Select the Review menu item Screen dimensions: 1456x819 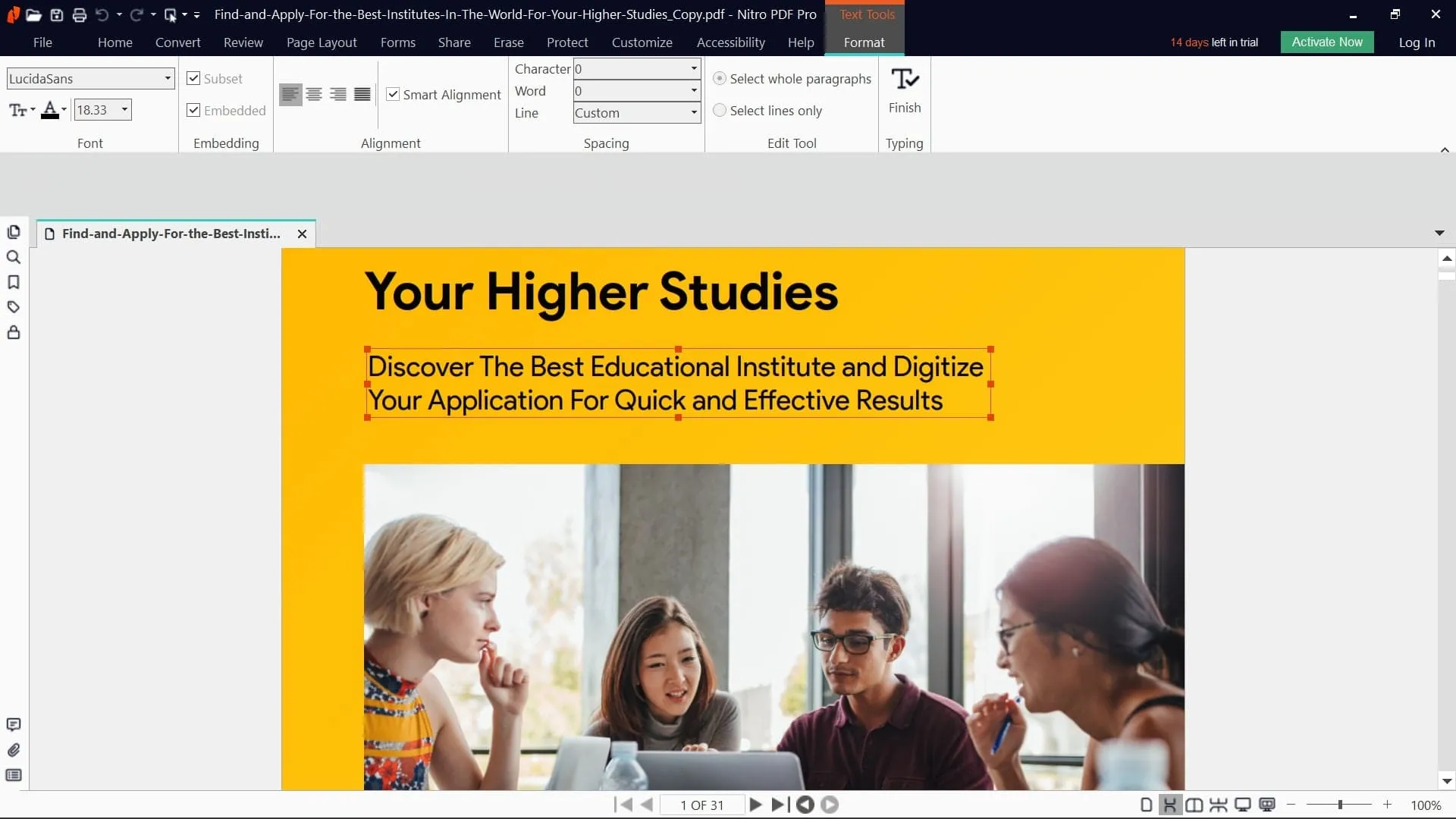click(244, 42)
